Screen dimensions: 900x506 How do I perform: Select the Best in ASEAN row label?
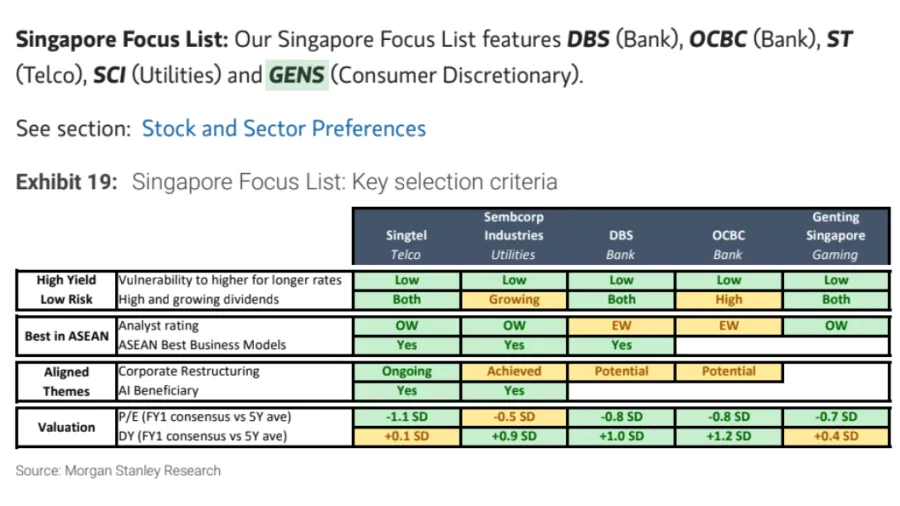[66, 336]
